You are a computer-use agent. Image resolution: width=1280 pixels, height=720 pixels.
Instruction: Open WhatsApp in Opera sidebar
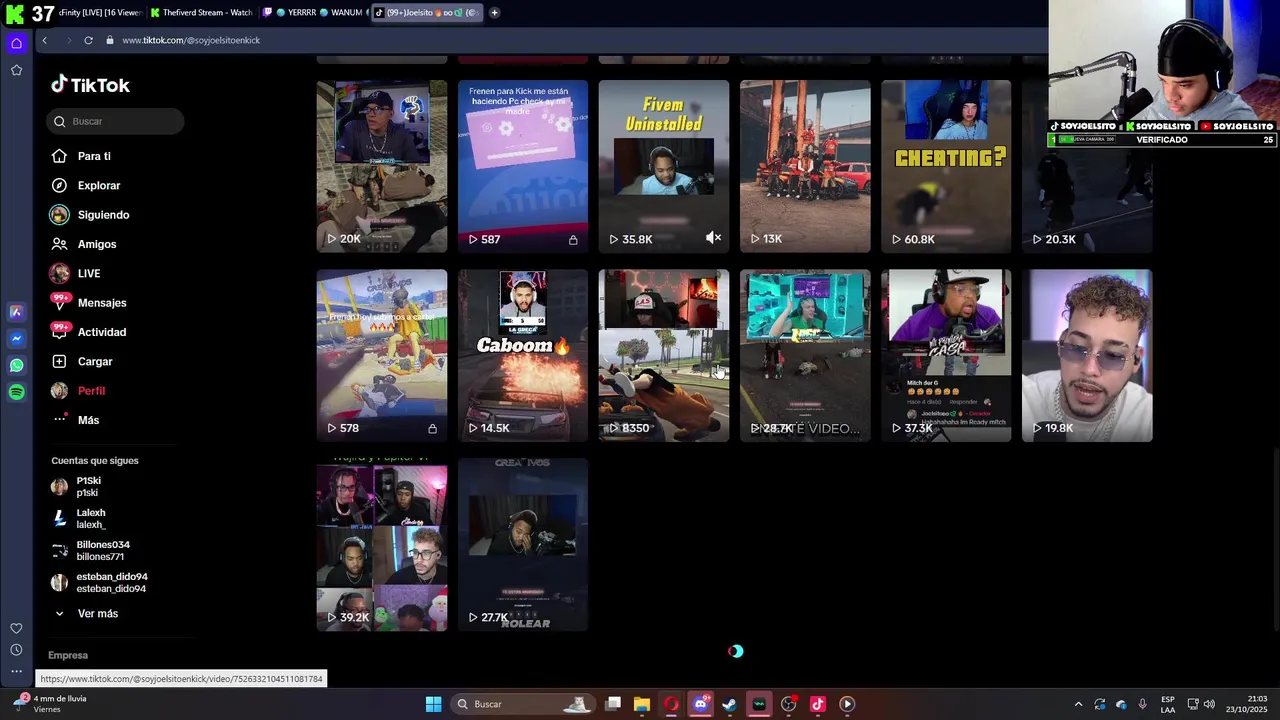[16, 366]
